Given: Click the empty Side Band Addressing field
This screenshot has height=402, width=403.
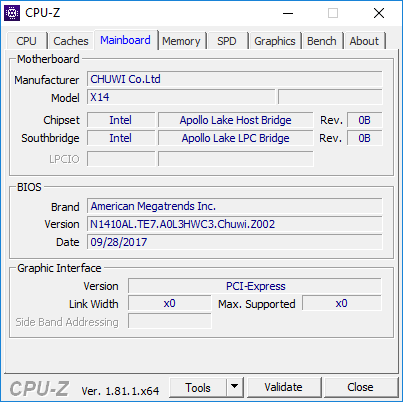Looking at the screenshot, I should [170, 322].
